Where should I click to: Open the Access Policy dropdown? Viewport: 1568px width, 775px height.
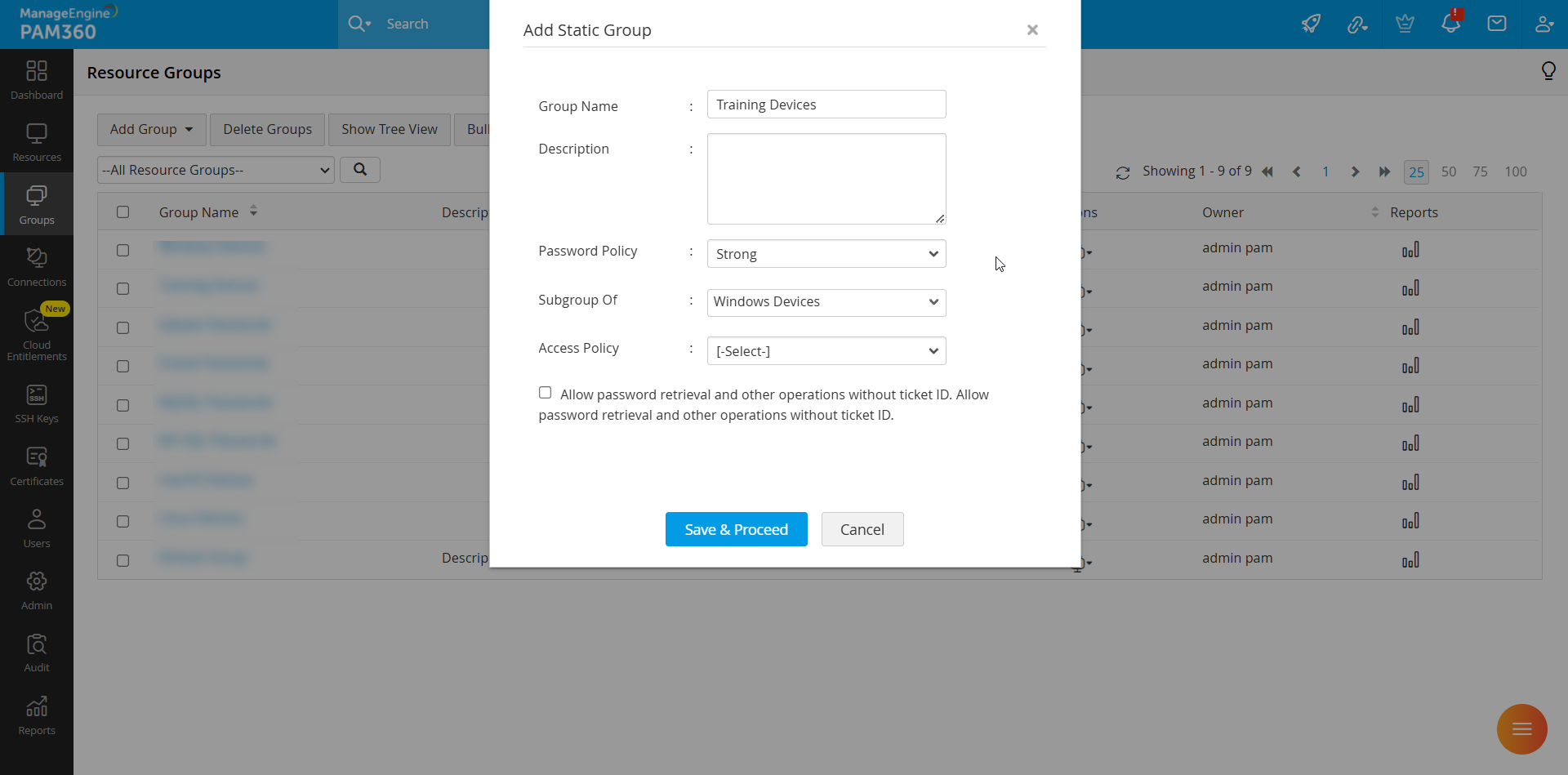coord(826,350)
